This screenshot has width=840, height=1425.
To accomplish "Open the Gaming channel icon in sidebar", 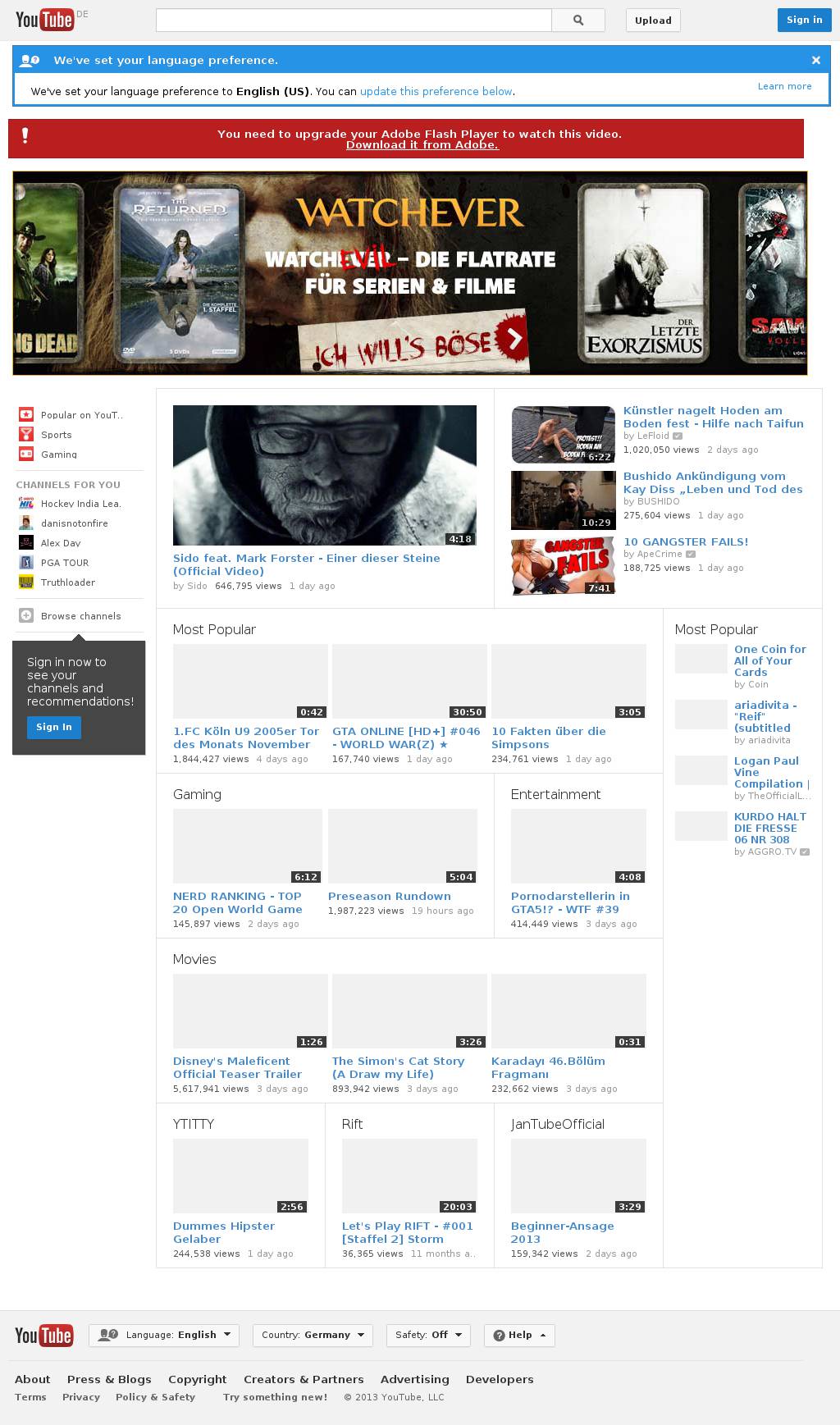I will tap(26, 454).
